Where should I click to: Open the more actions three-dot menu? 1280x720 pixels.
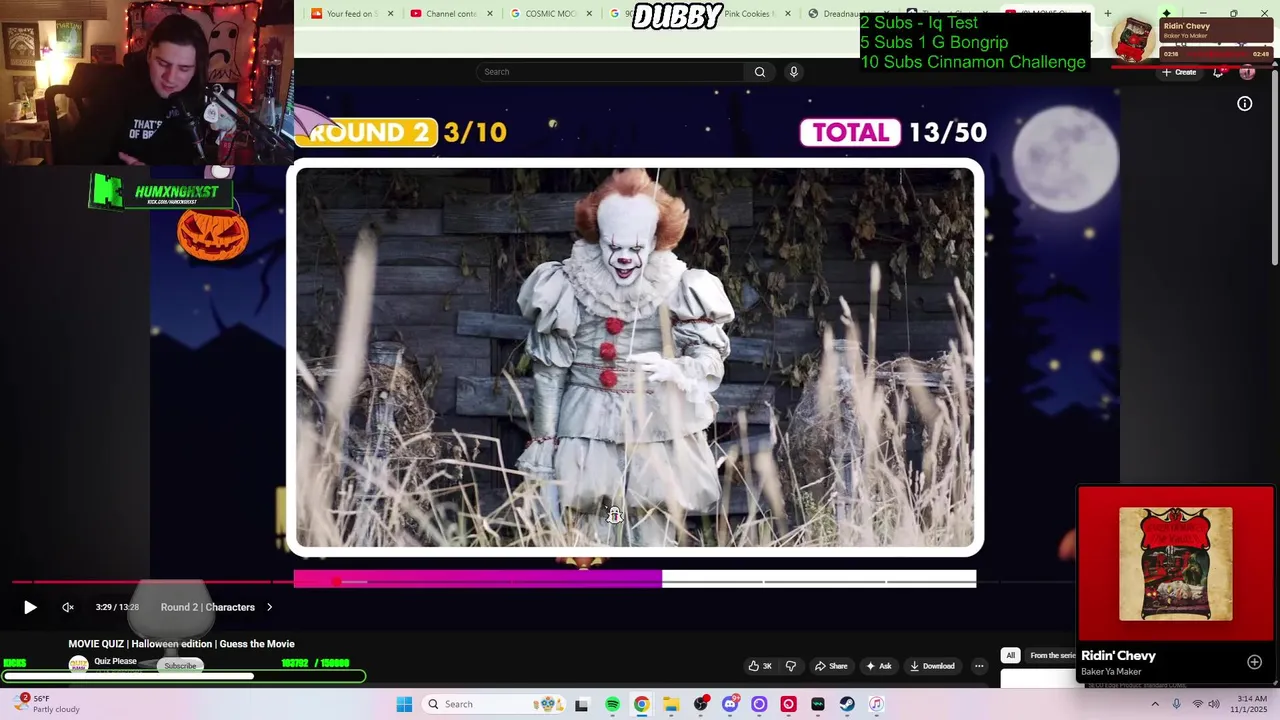pos(979,666)
